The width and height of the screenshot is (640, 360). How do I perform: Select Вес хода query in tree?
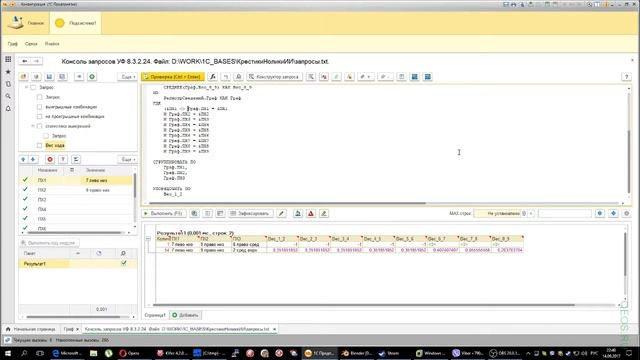click(55, 145)
